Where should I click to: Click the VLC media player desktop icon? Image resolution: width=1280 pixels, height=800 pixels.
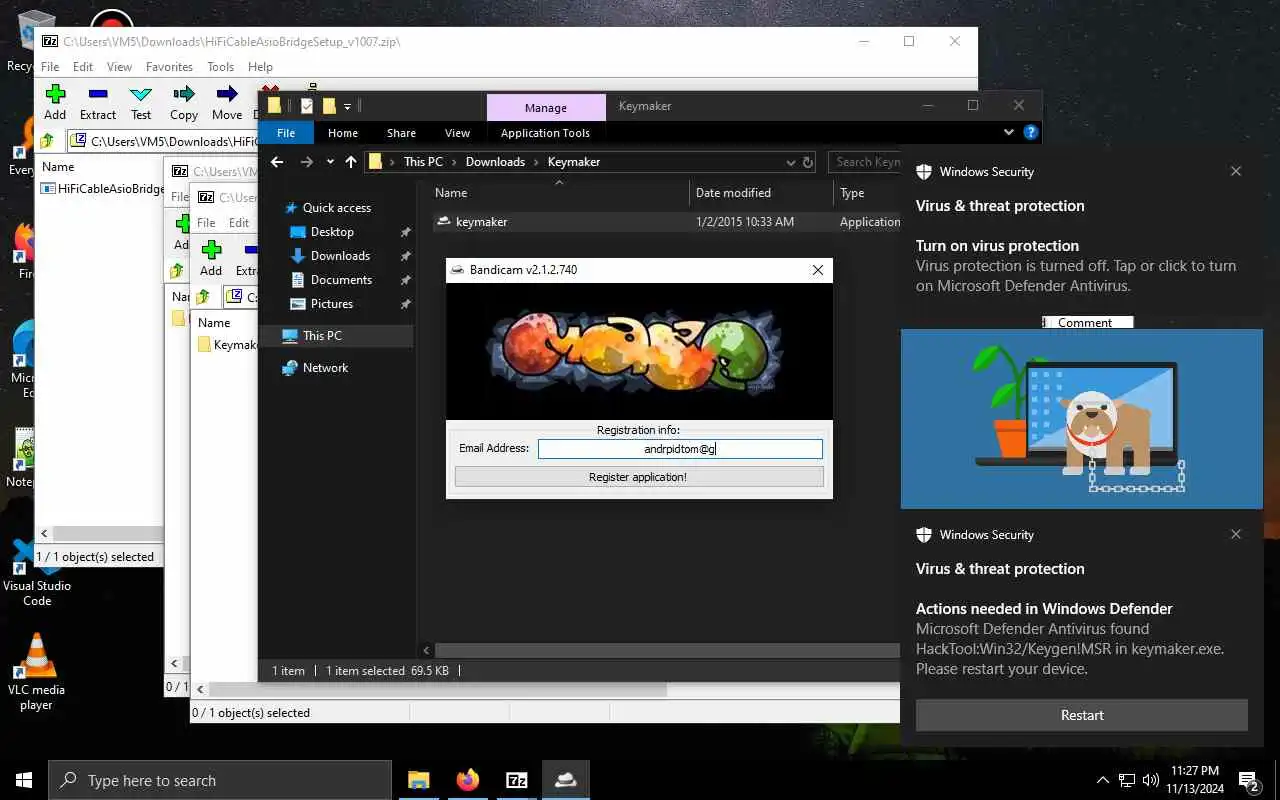tap(36, 672)
